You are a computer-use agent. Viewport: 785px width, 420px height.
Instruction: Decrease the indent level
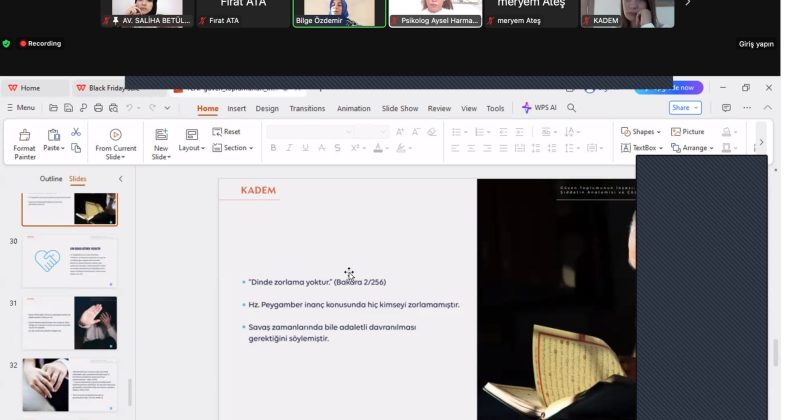pyautogui.click(x=503, y=132)
